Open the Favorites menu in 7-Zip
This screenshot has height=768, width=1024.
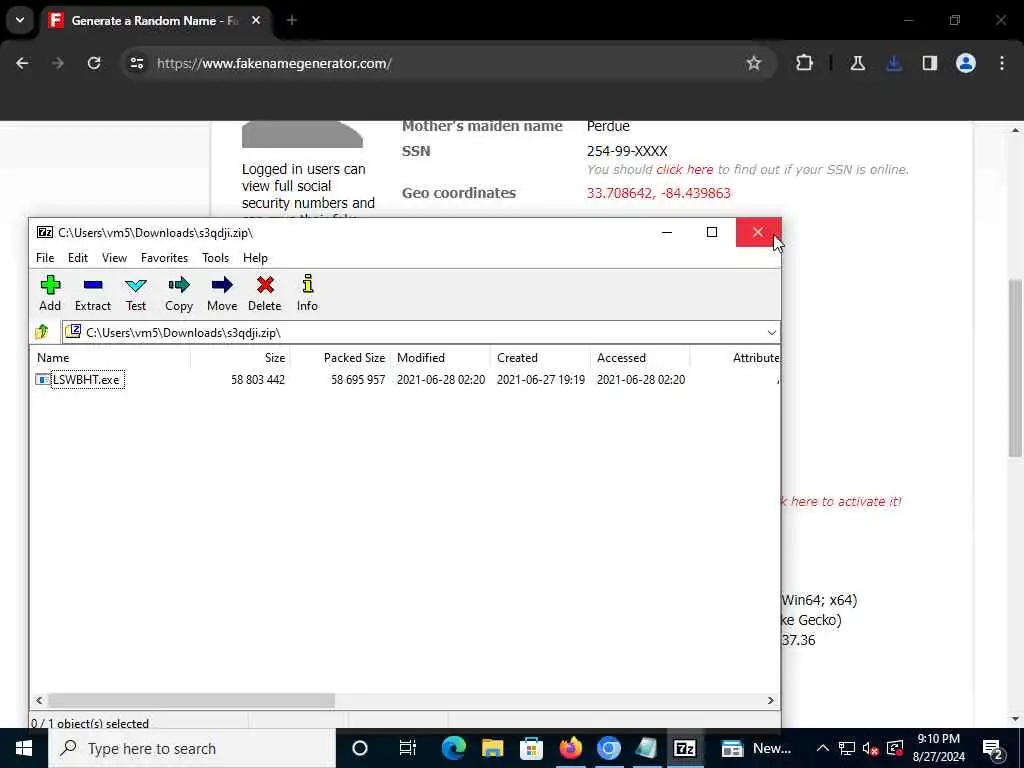click(165, 258)
